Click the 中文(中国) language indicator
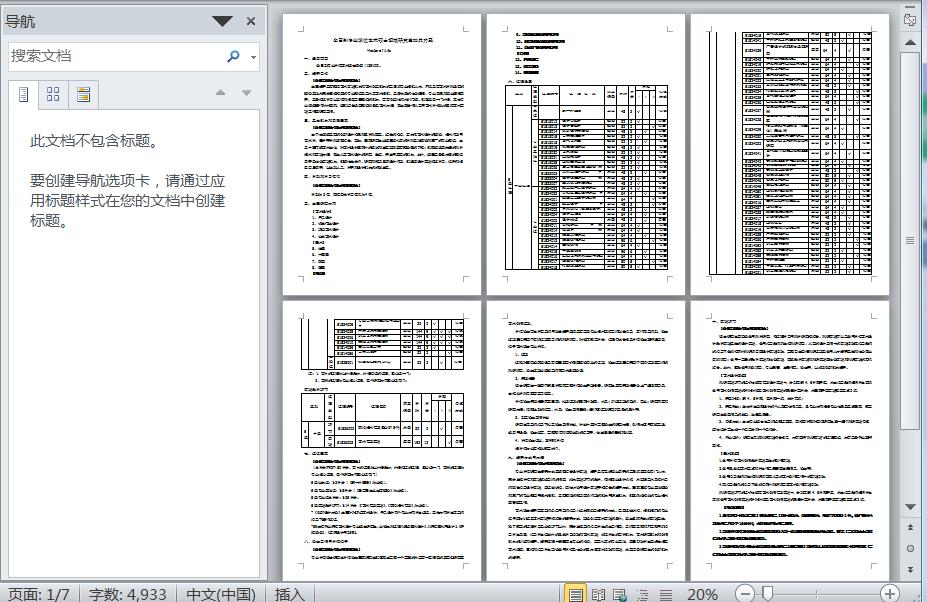The height and width of the screenshot is (602, 927). pyautogui.click(x=221, y=594)
